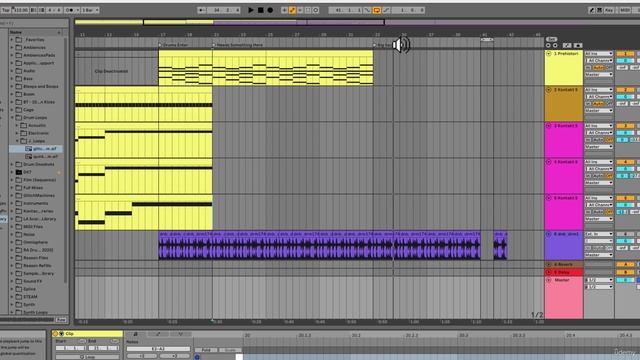Select the red Delay return track
640x360 pixels.
pyautogui.click(x=564, y=272)
